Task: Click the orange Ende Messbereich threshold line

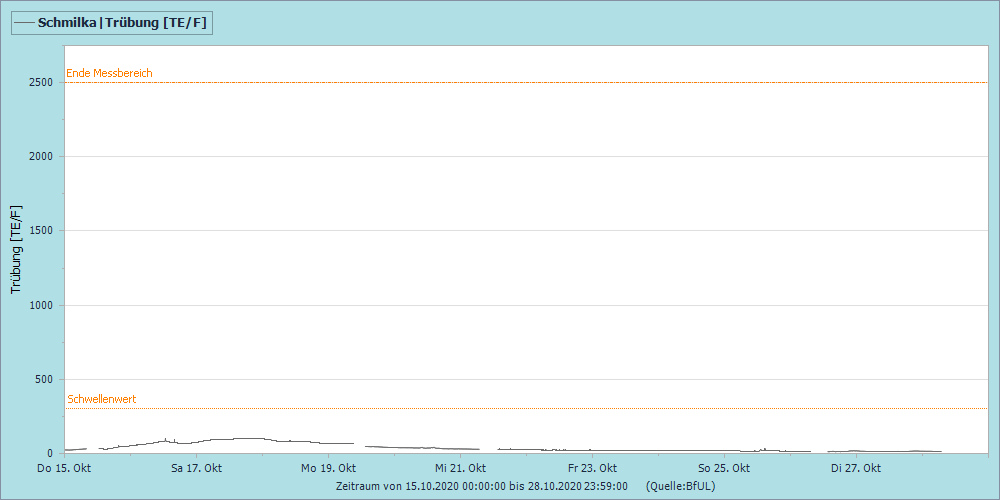Action: (526, 82)
